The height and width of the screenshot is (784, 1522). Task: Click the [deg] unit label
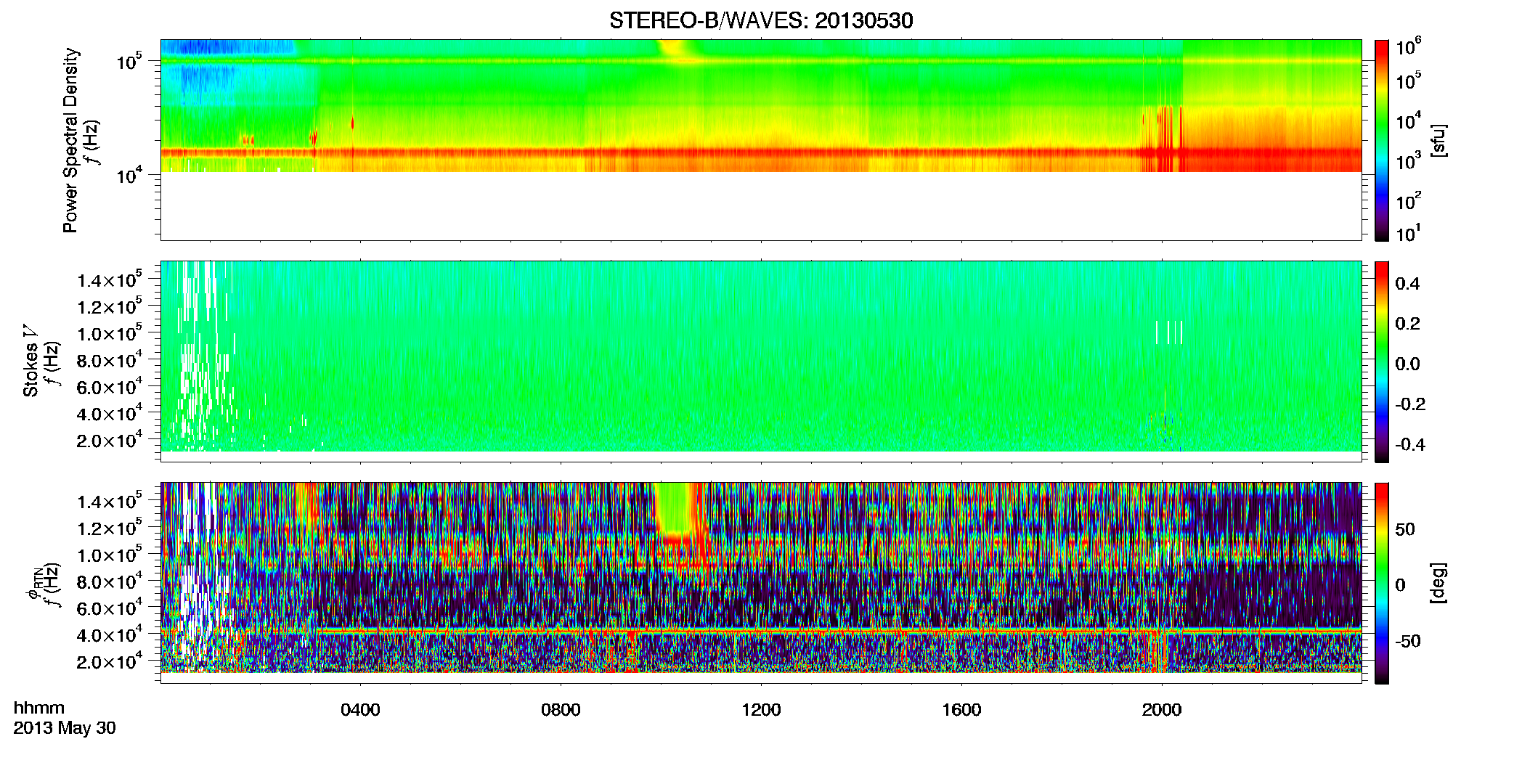[x=1438, y=583]
